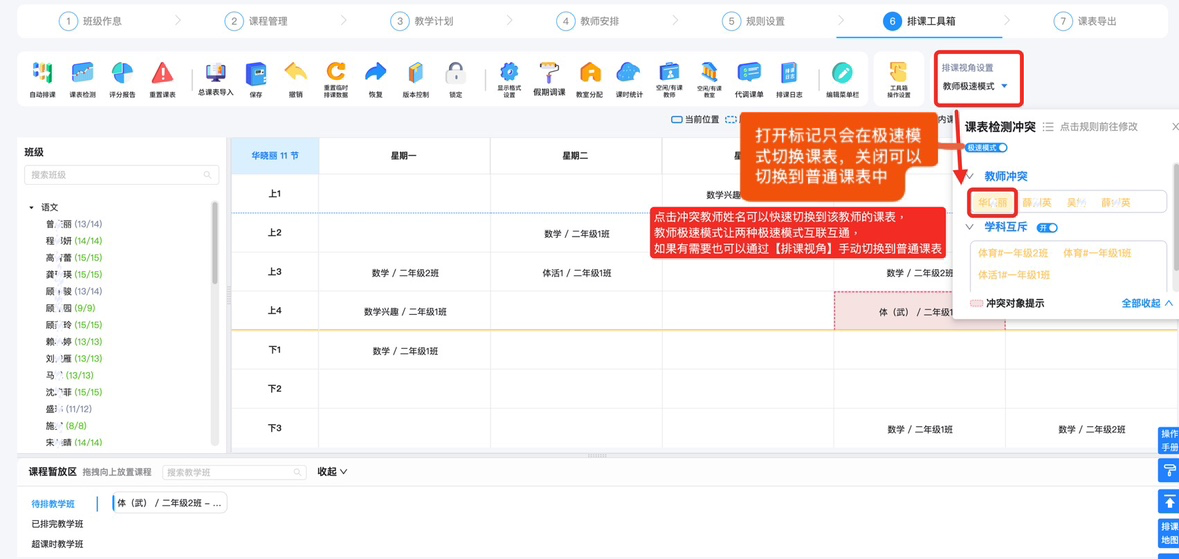
Task: Open 空闲/有课教师 teacher availability
Action: (668, 79)
